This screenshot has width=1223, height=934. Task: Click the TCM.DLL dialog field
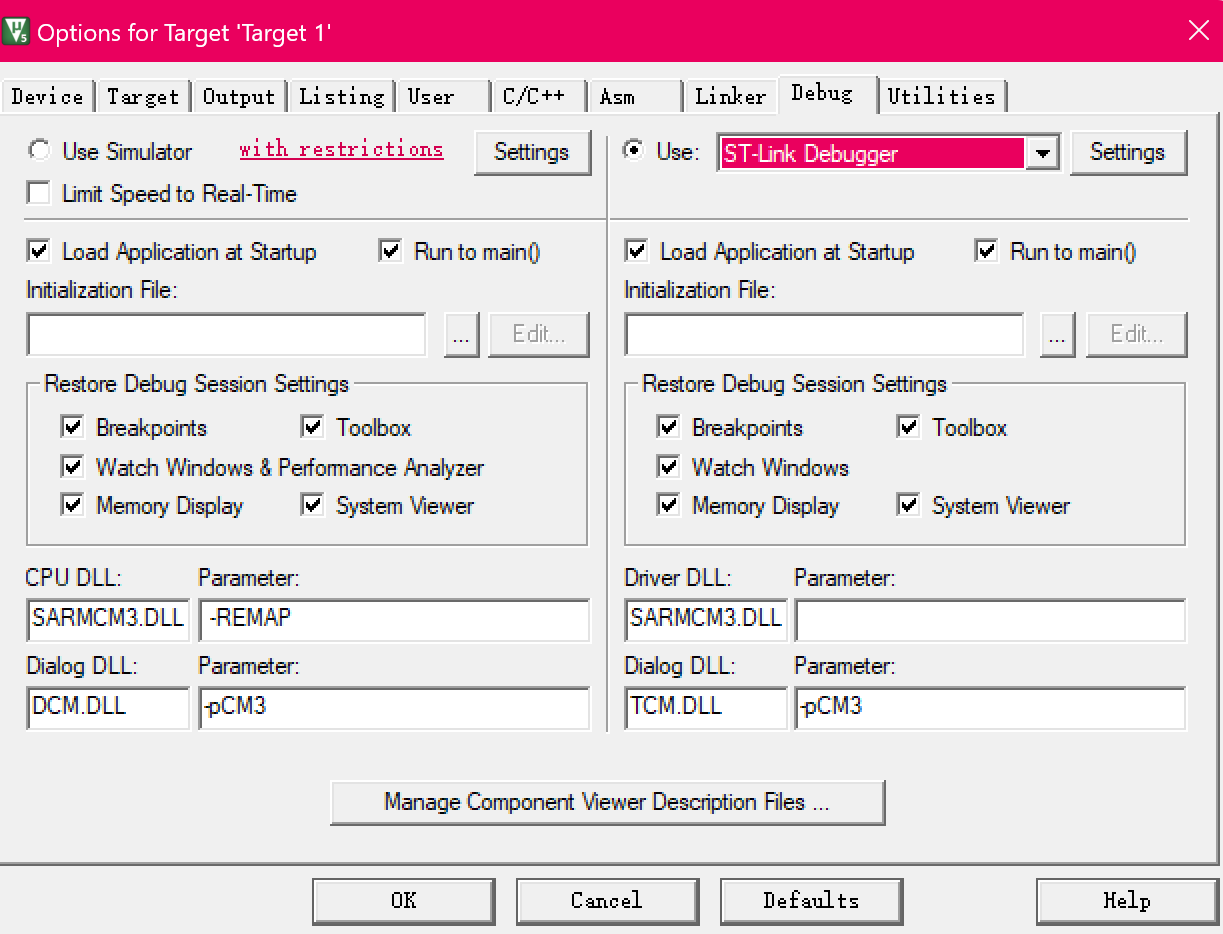point(706,707)
